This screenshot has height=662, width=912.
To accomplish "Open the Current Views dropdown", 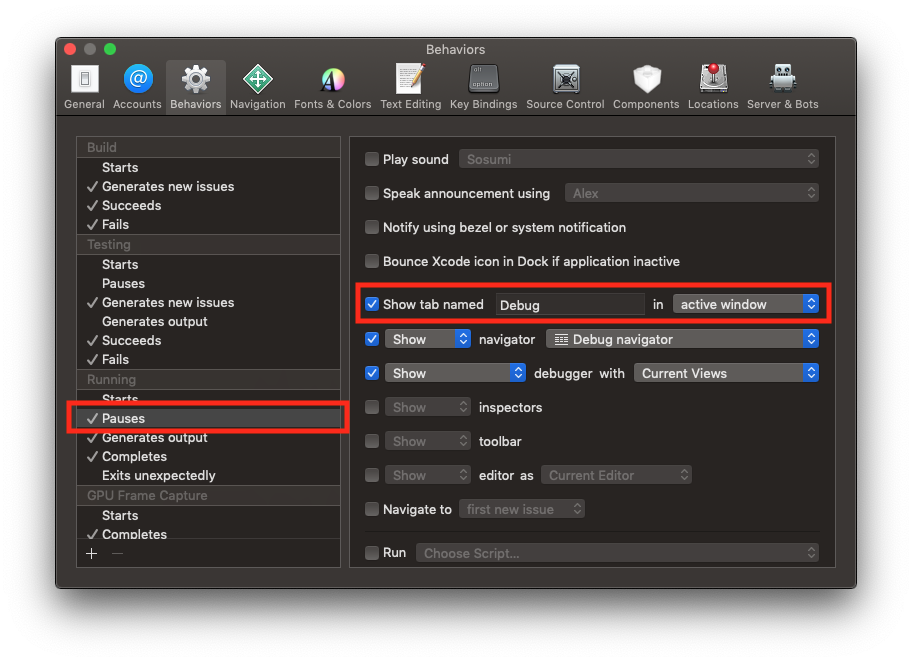I will tap(726, 373).
